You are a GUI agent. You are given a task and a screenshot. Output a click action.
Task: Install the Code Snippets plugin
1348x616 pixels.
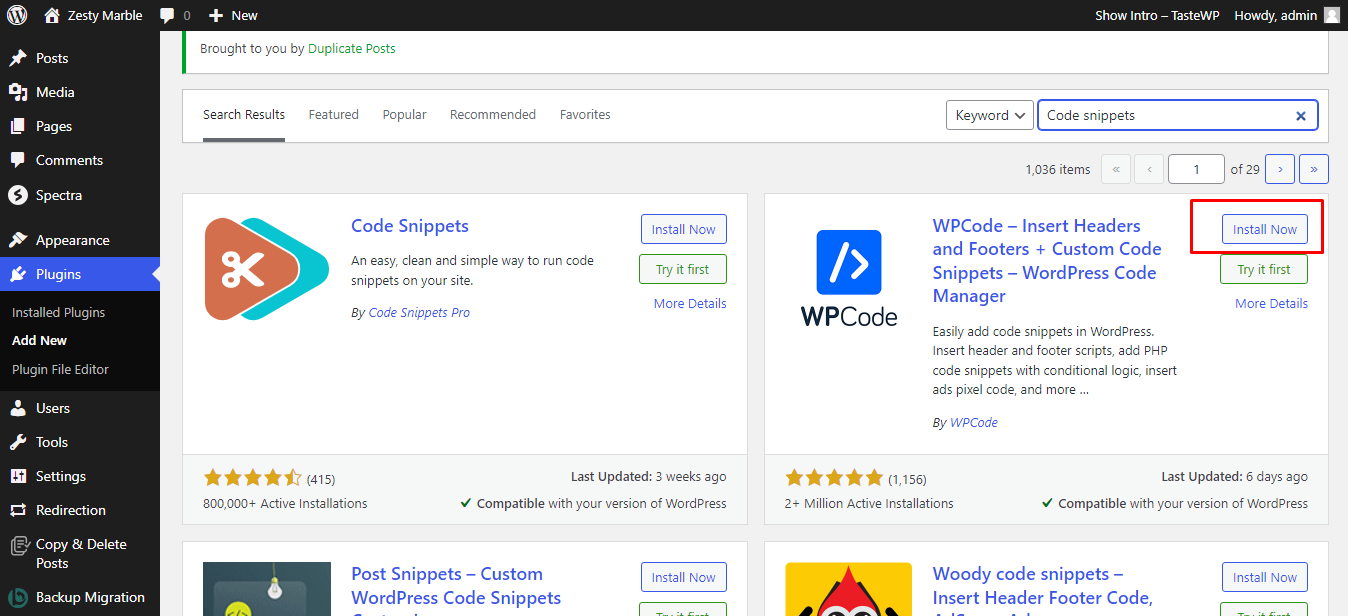click(684, 229)
